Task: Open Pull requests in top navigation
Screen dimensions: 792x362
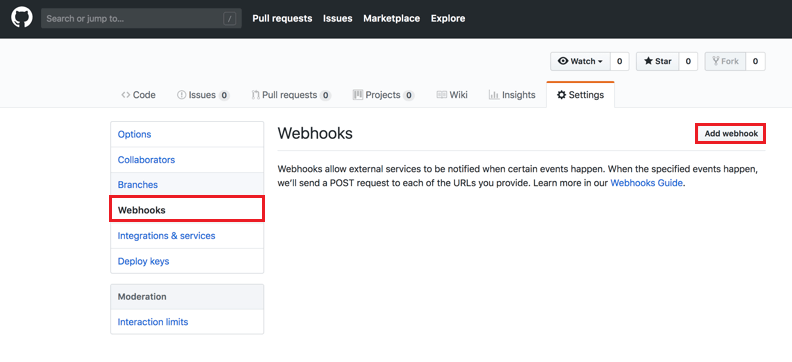Action: pyautogui.click(x=282, y=19)
